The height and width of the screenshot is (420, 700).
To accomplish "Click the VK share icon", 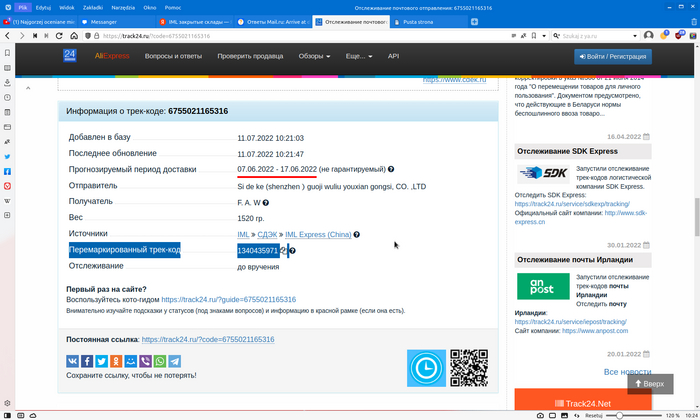I will click(x=73, y=361).
